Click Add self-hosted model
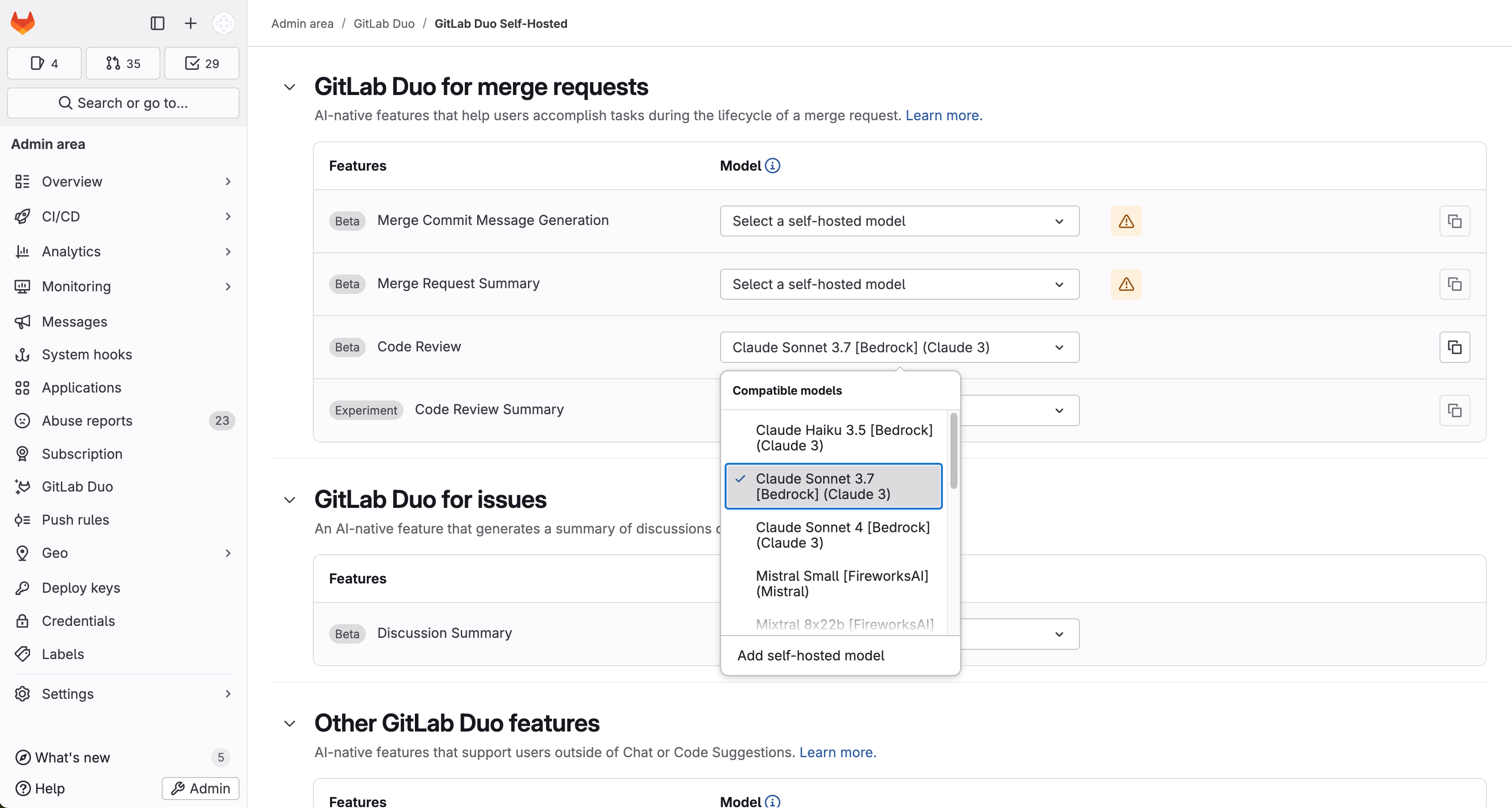This screenshot has height=808, width=1512. pos(811,656)
